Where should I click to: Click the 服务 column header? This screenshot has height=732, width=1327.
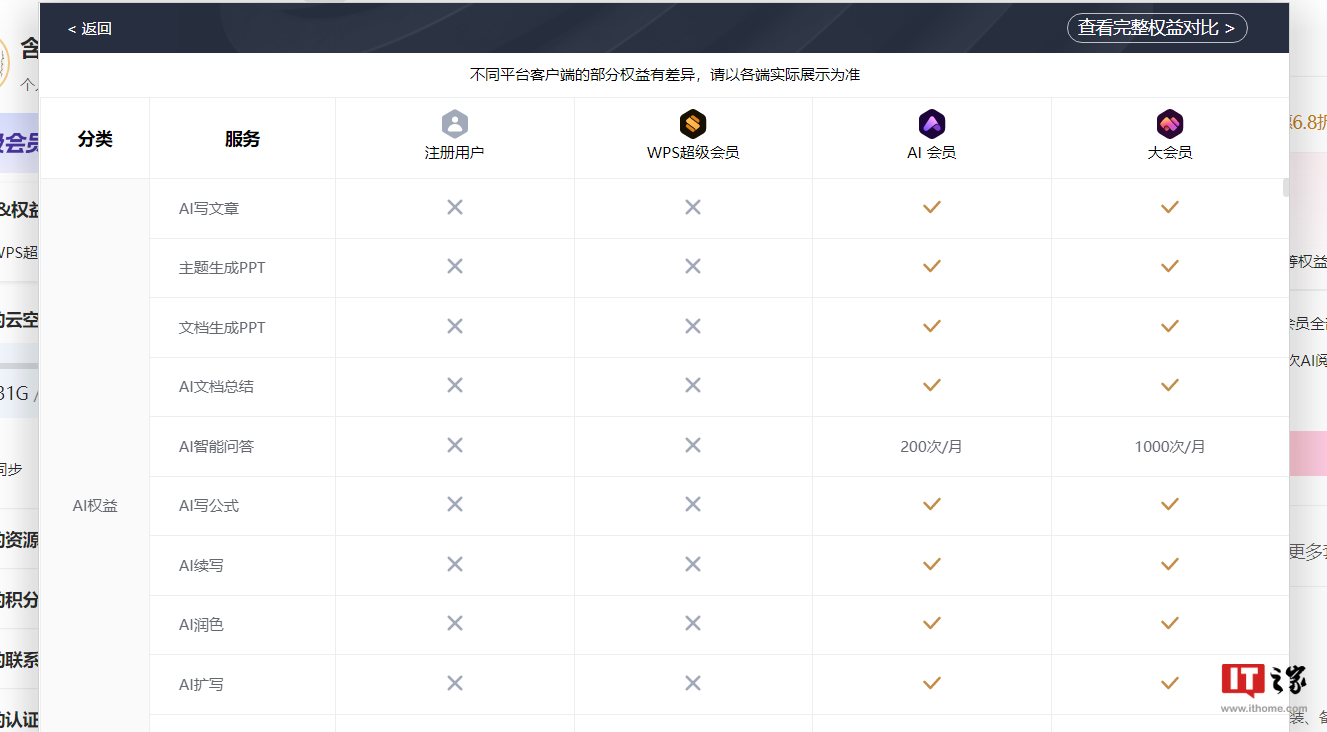click(x=241, y=139)
